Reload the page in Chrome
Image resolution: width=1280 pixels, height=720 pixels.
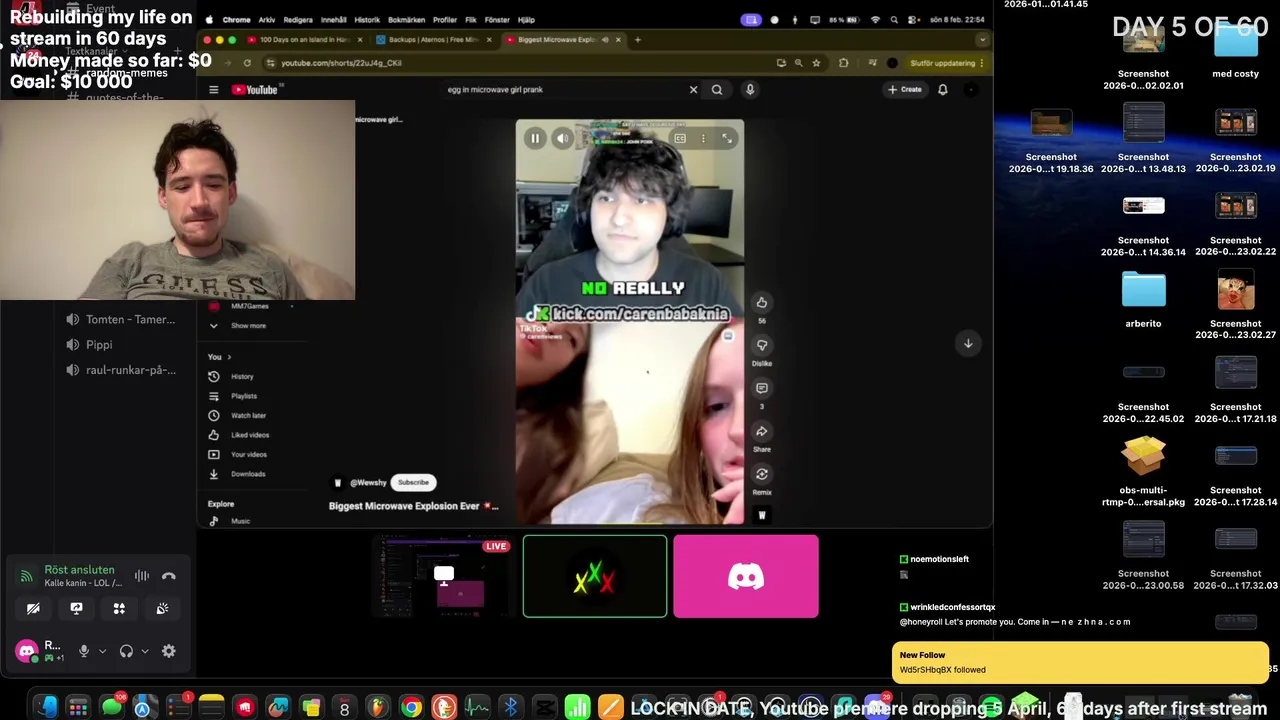247,63
